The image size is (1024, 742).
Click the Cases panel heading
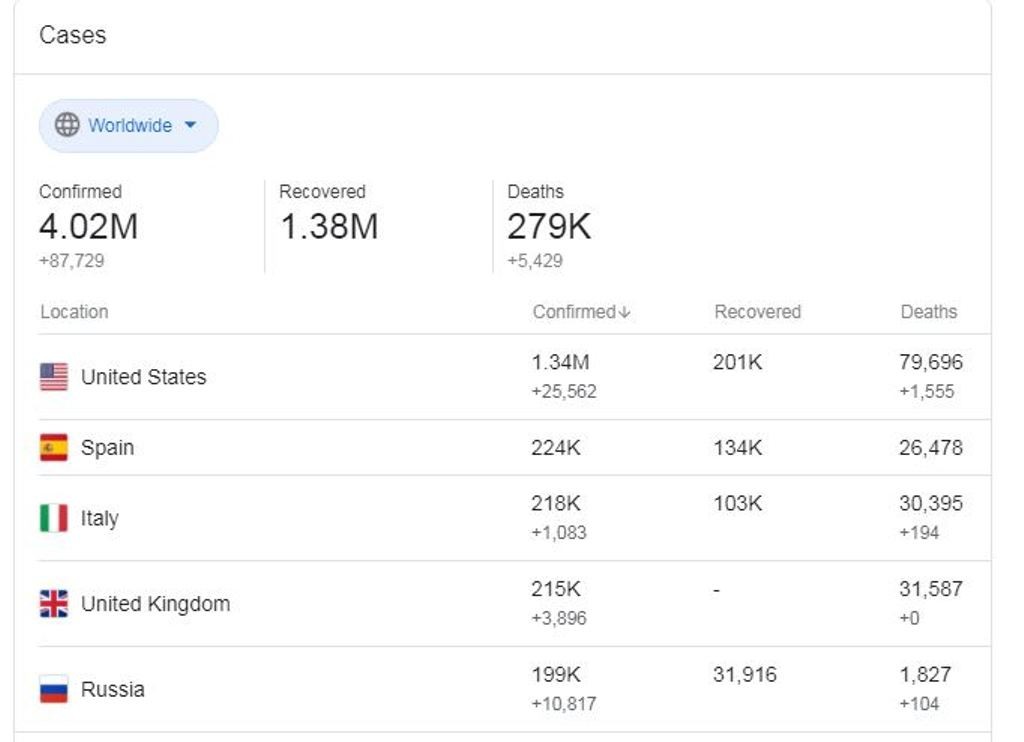[x=72, y=35]
